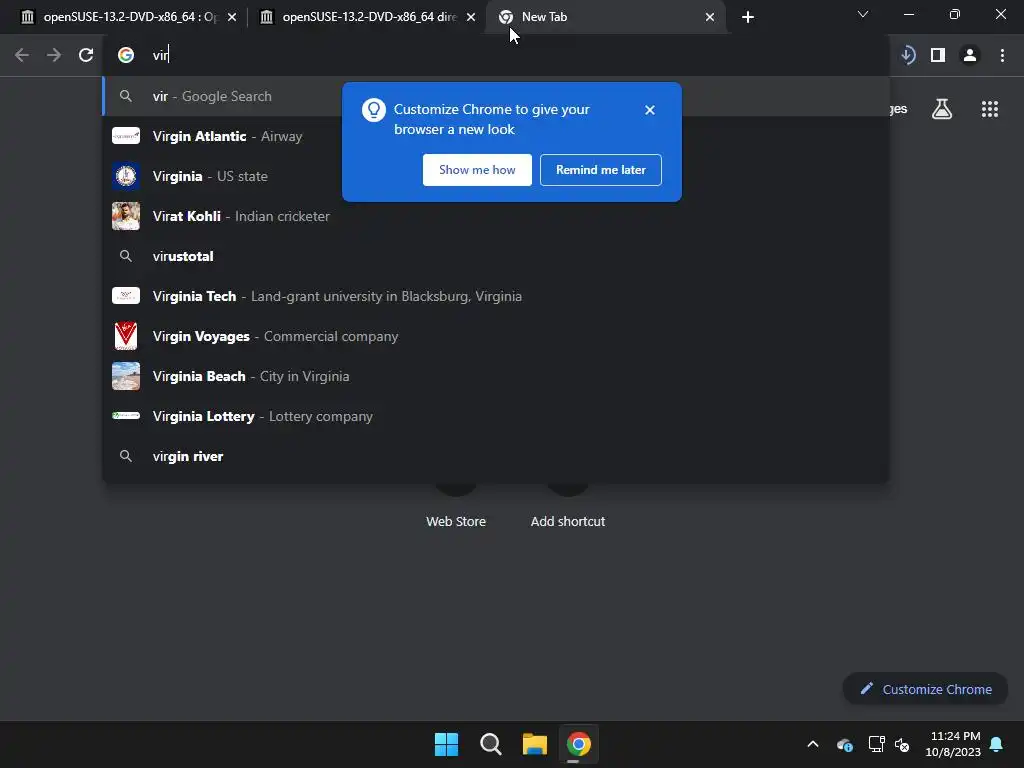The height and width of the screenshot is (768, 1024).
Task: Open the Chrome profile avatar
Action: [x=970, y=56]
